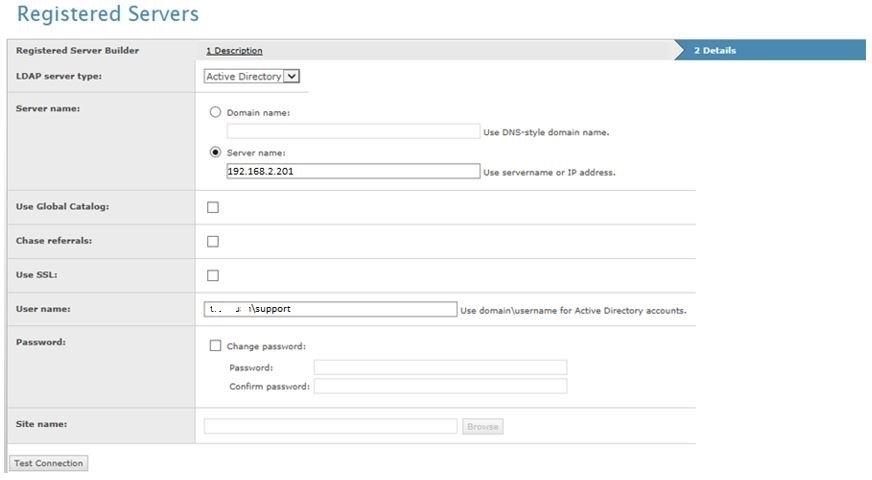
Task: Enable the Use SSL checkbox
Action: (212, 275)
